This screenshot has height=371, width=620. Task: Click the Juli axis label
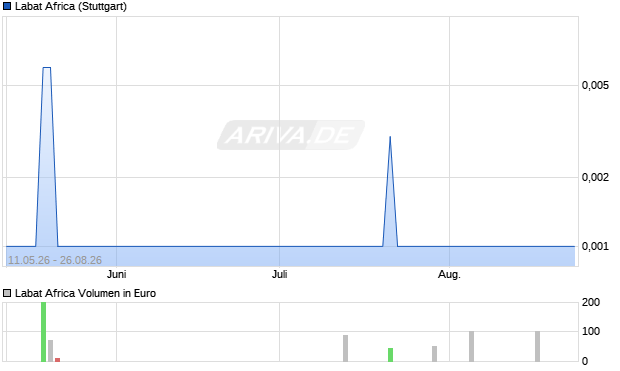pyautogui.click(x=280, y=274)
